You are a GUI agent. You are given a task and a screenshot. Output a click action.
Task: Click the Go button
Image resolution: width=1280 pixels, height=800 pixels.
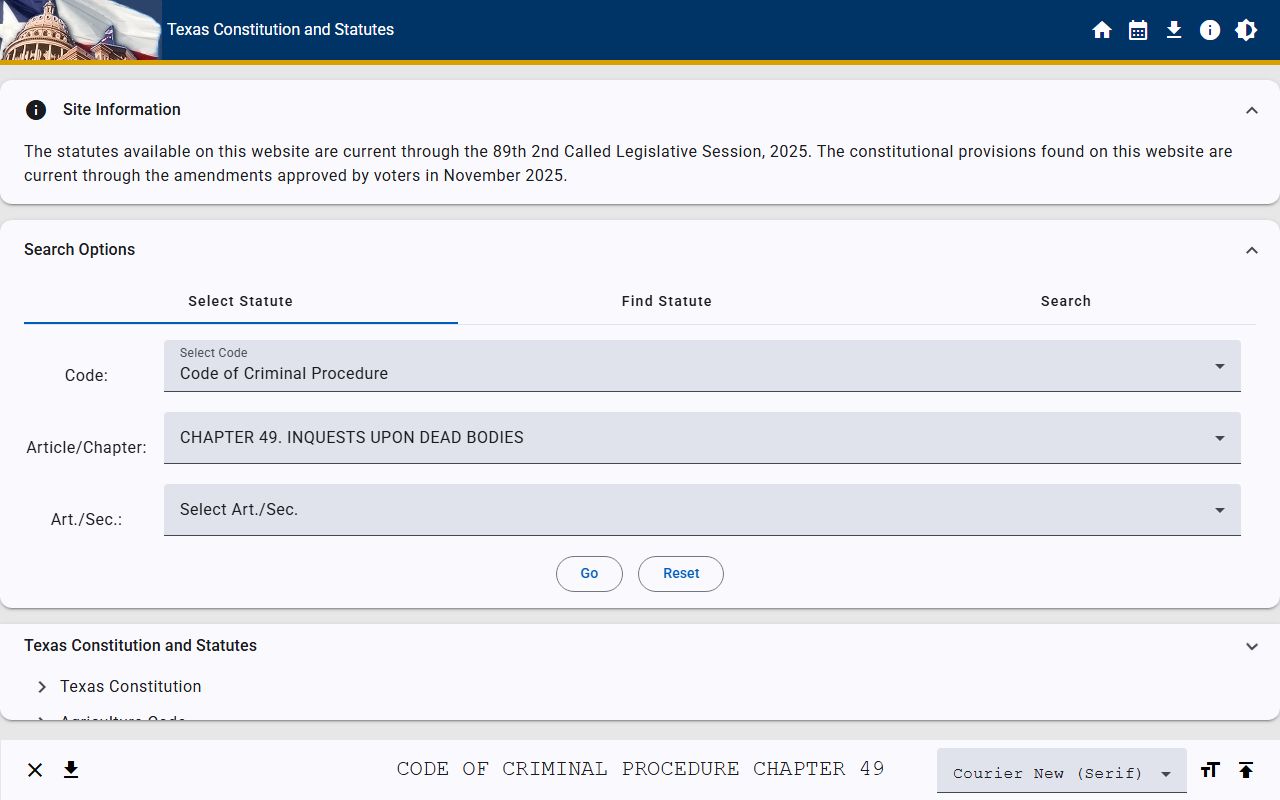click(x=589, y=574)
